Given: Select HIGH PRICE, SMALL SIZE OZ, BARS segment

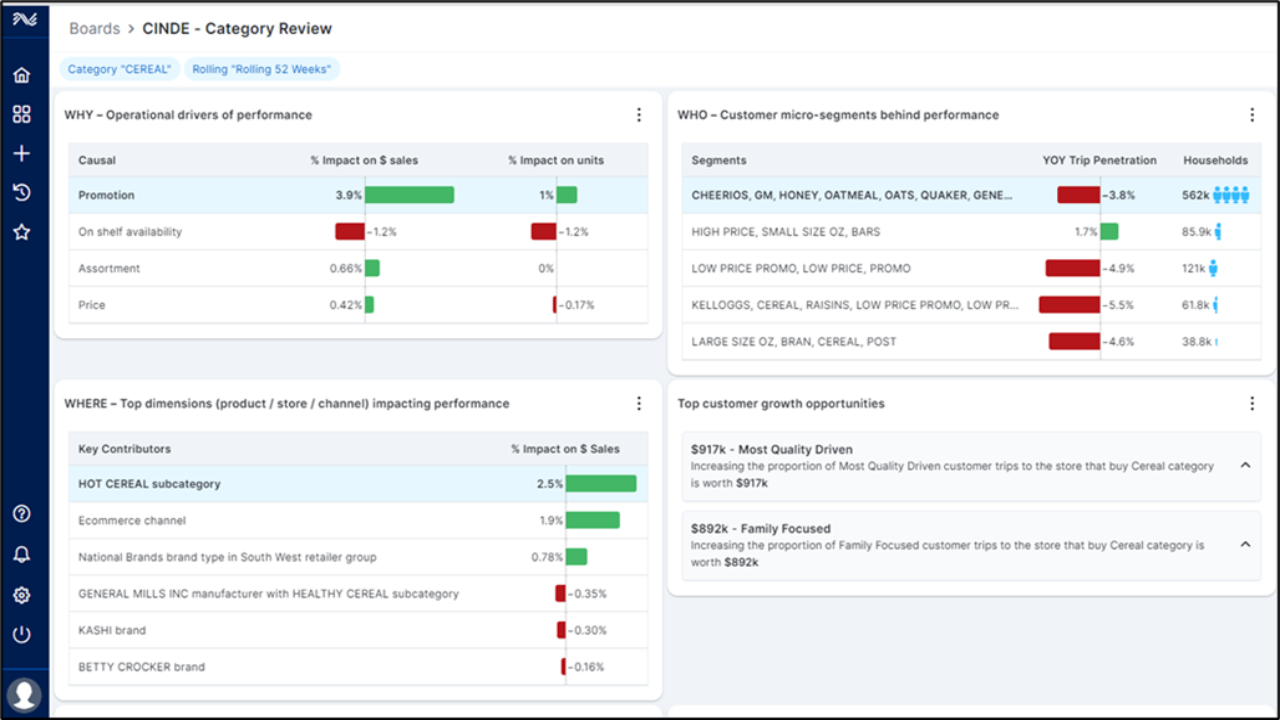Looking at the screenshot, I should tap(971, 232).
